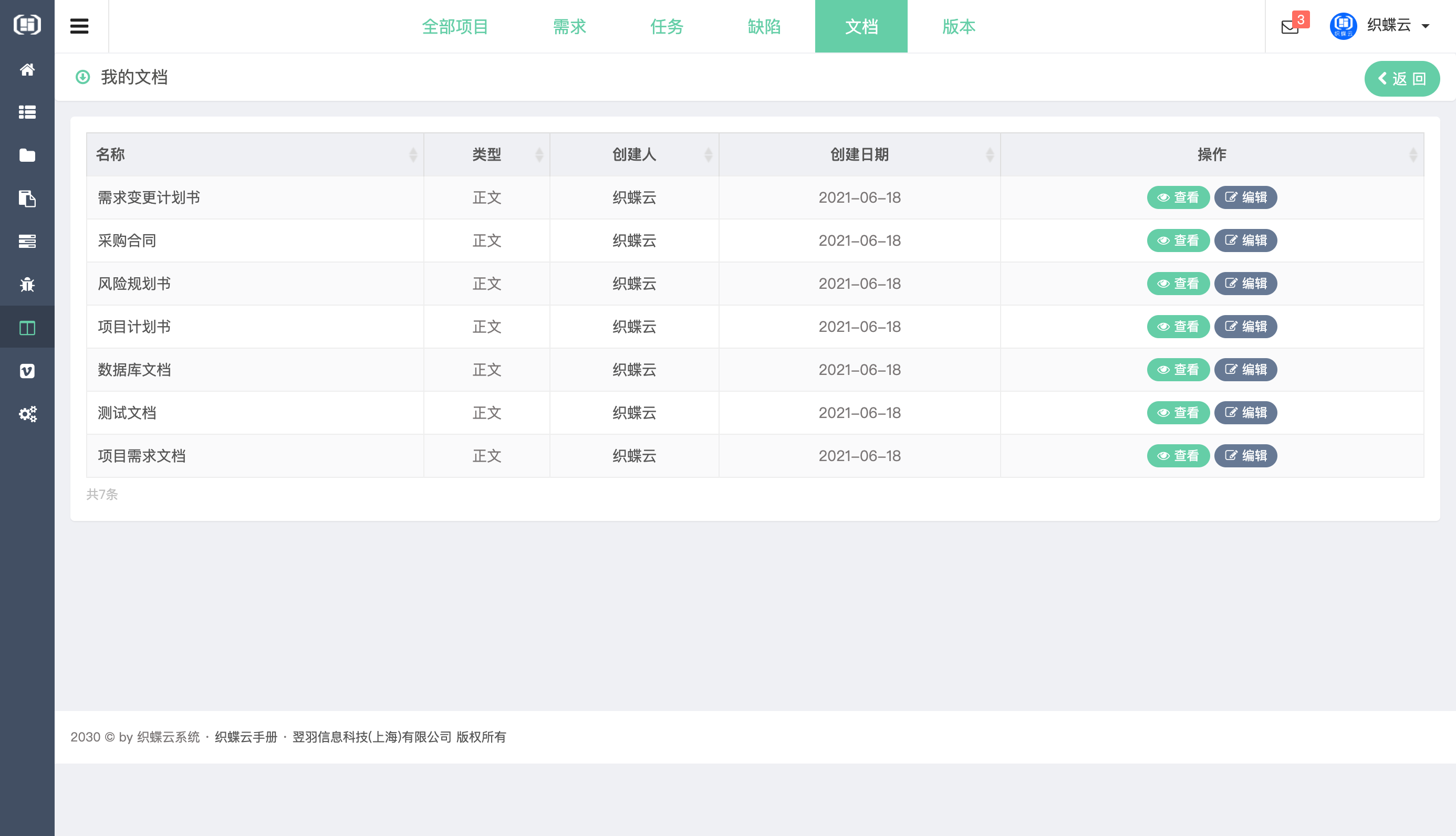This screenshot has height=836, width=1456.
Task: Click the copy documents sidebar icon
Action: click(27, 198)
